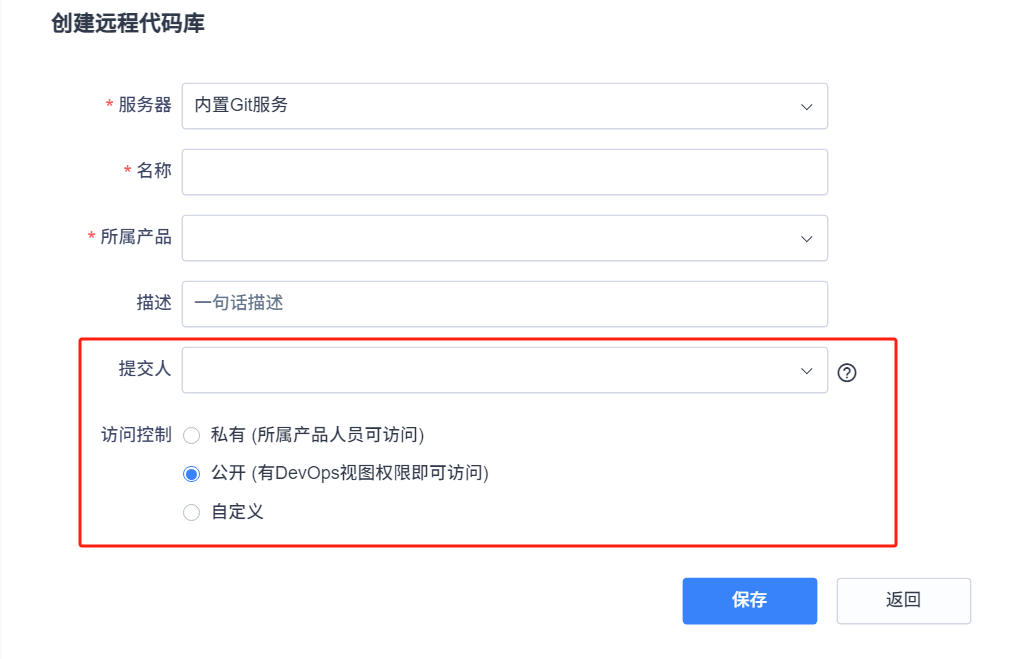Click the 提交人 field label

(145, 369)
